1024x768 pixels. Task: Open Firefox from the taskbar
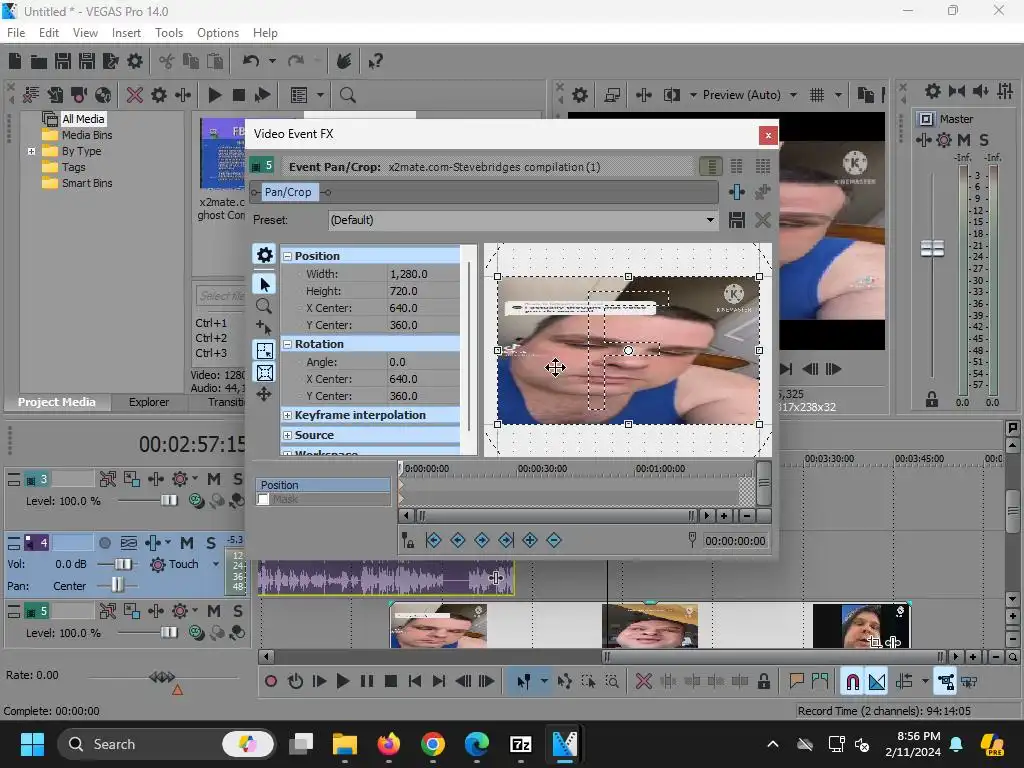[x=389, y=744]
